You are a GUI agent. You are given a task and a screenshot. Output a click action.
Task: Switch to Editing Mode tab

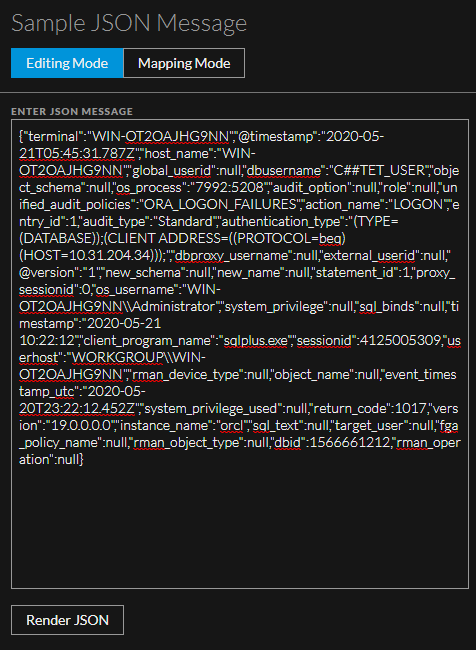(x=67, y=63)
